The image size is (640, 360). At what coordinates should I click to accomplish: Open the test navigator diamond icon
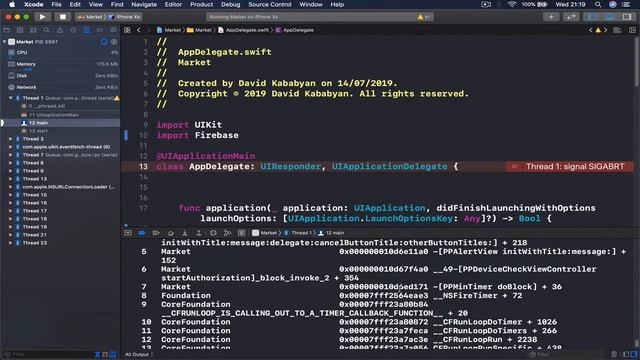(73, 30)
